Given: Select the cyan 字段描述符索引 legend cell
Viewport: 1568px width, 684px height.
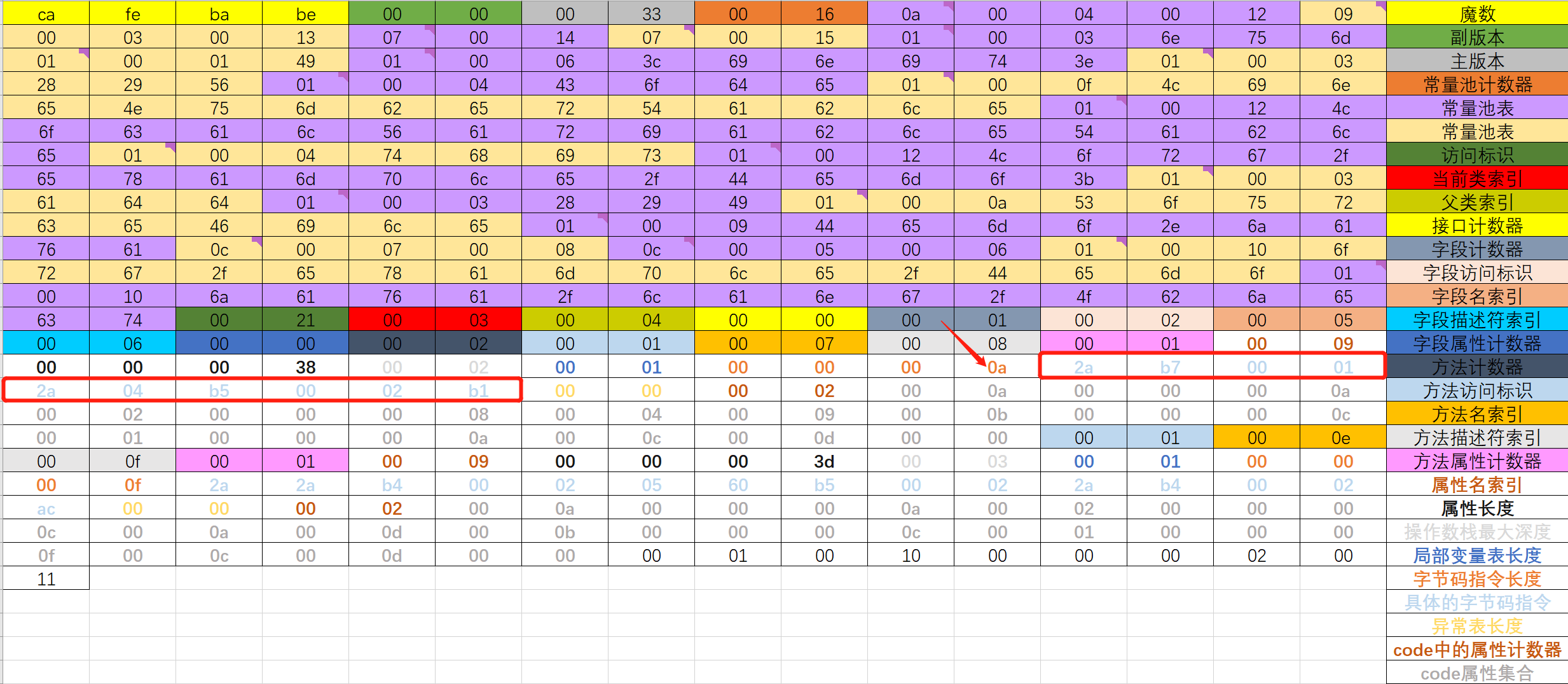Looking at the screenshot, I should pyautogui.click(x=1476, y=320).
